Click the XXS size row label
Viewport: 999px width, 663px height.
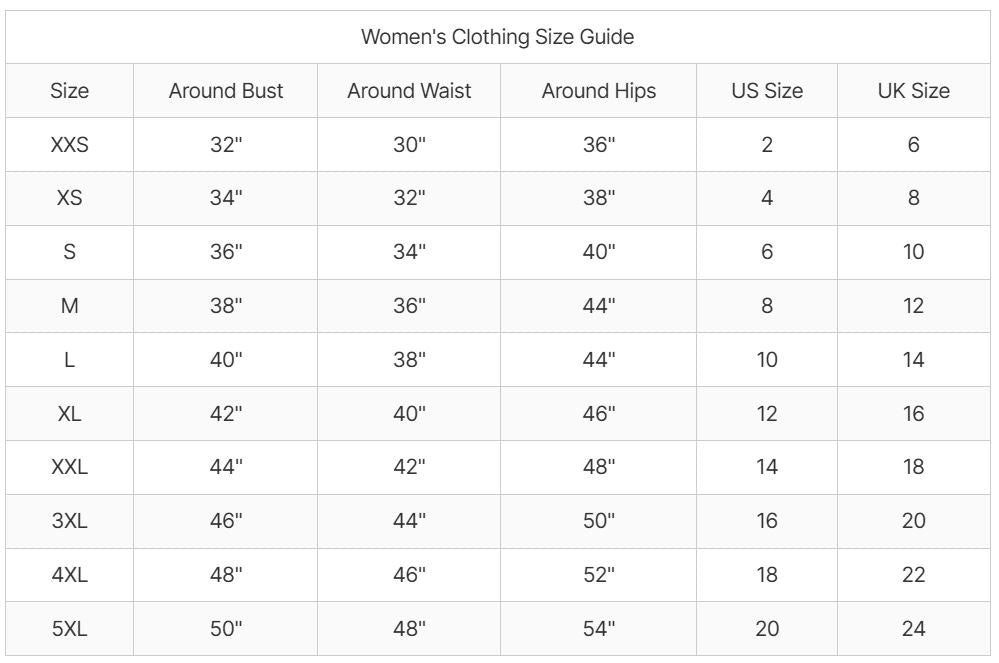pos(69,145)
